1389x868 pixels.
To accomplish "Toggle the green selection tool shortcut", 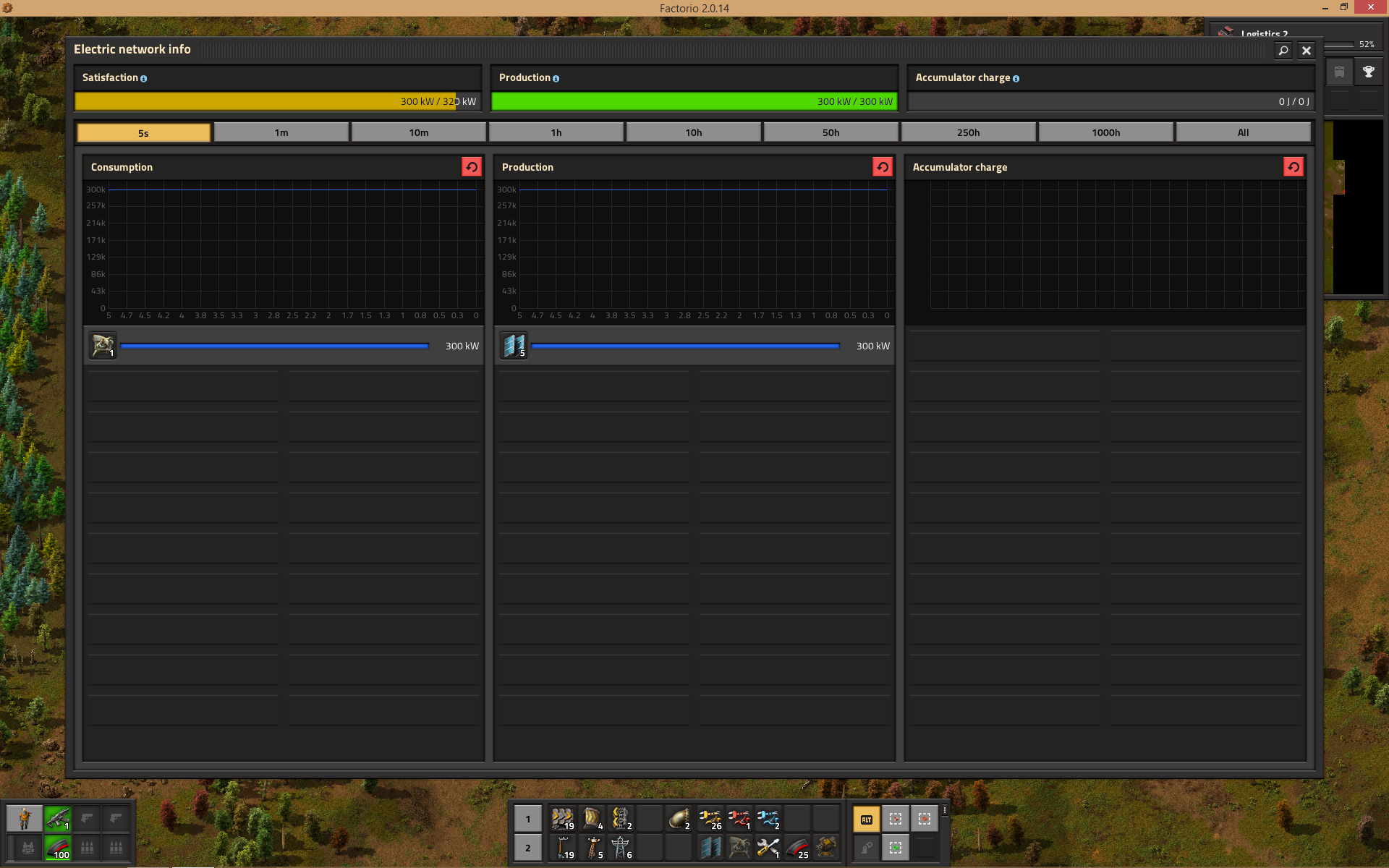I will point(896,847).
